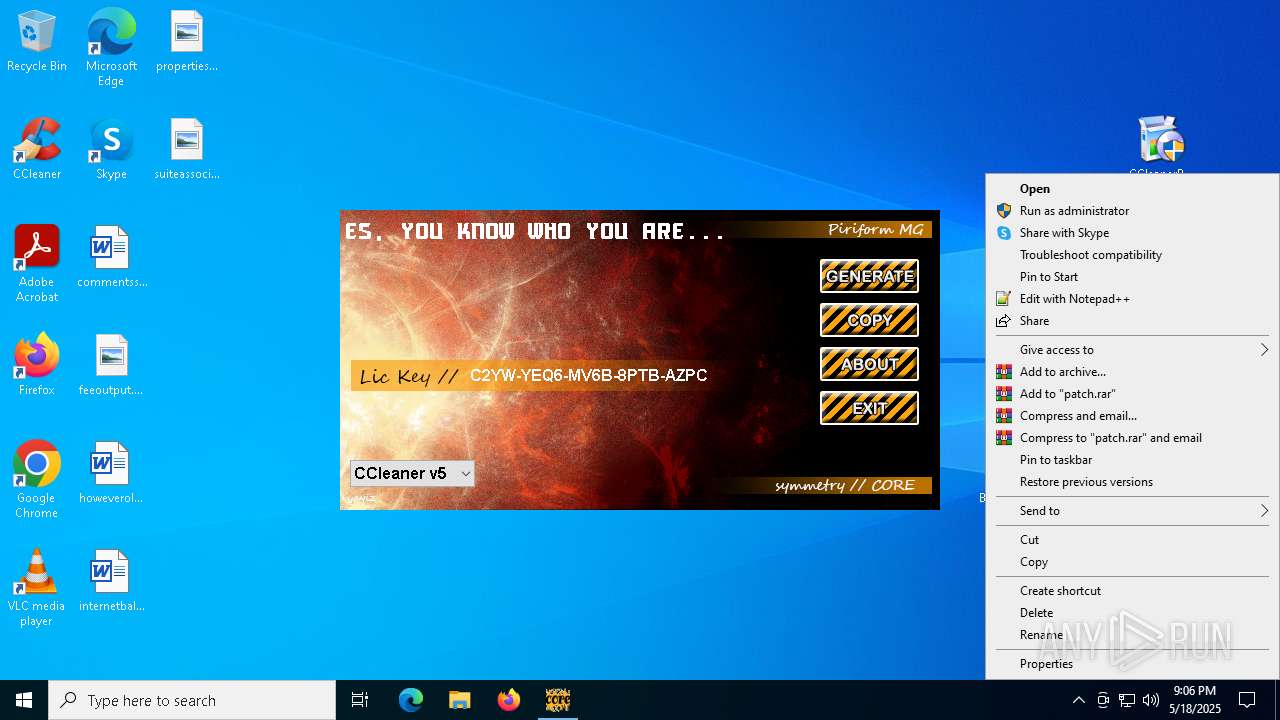Choose Share in the context menu
The width and height of the screenshot is (1280, 720).
coord(1132,320)
